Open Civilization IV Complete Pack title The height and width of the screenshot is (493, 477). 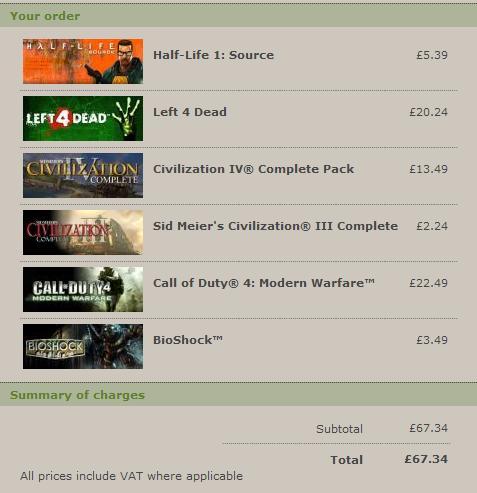tap(253, 169)
